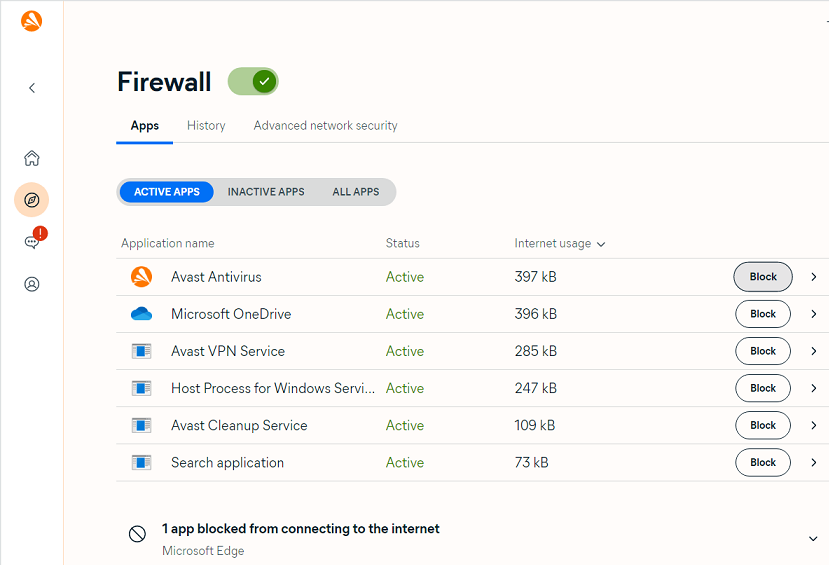Collapse sidebar with the back arrow
The image size is (829, 565).
pyautogui.click(x=32, y=88)
